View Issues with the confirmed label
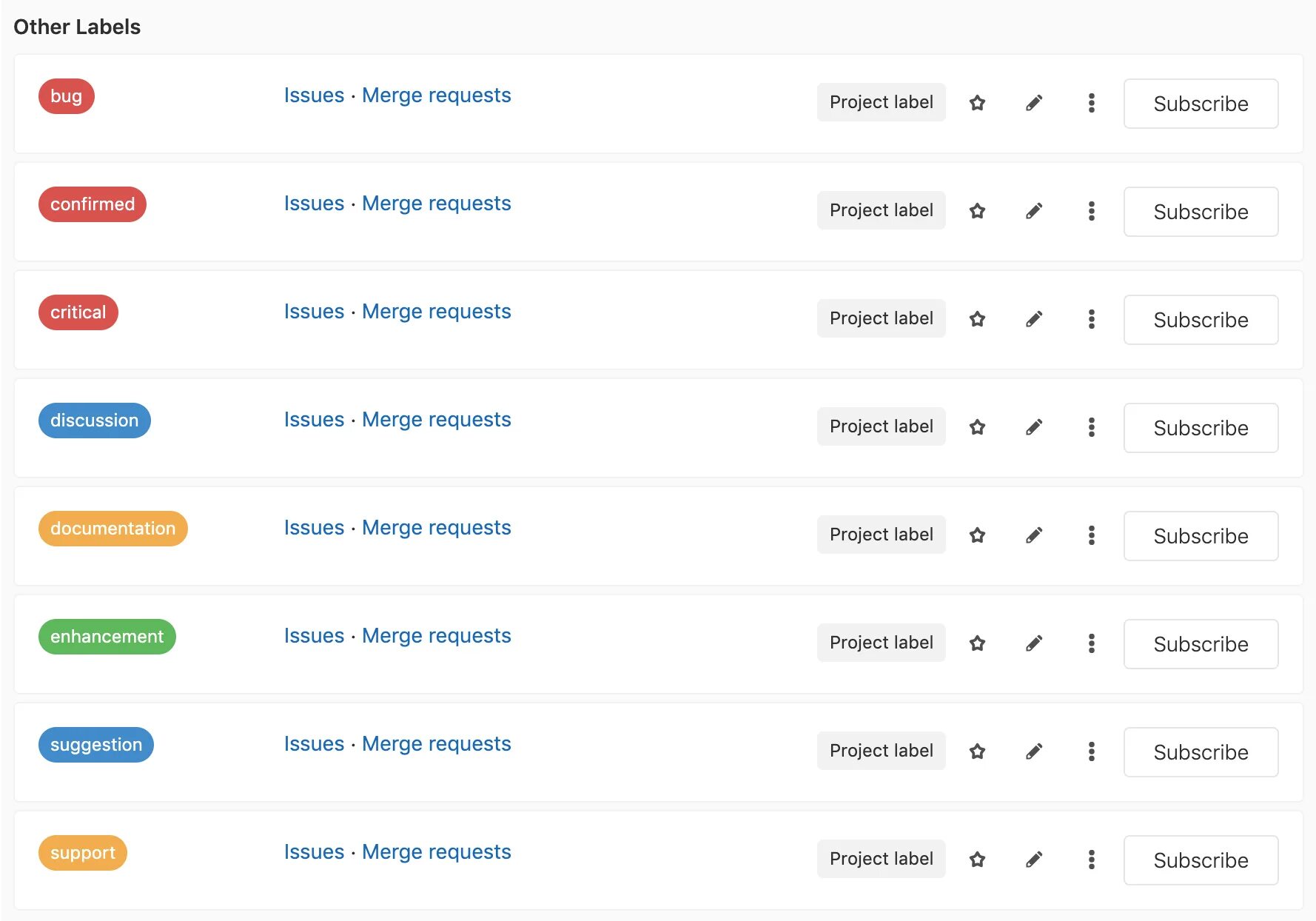1316x921 pixels. (314, 204)
